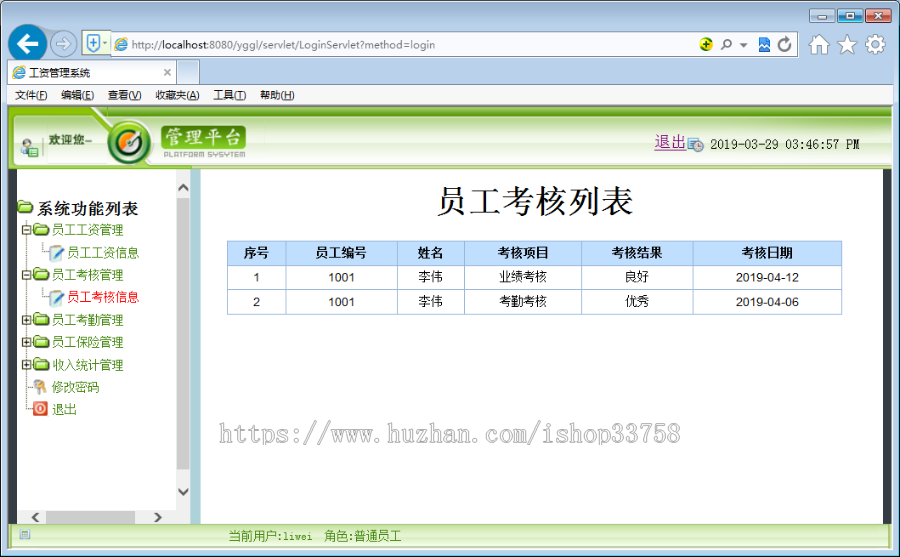Screen dimensions: 900x557
Task: Open 收入统计管理 folder label
Action: pyautogui.click(x=87, y=365)
